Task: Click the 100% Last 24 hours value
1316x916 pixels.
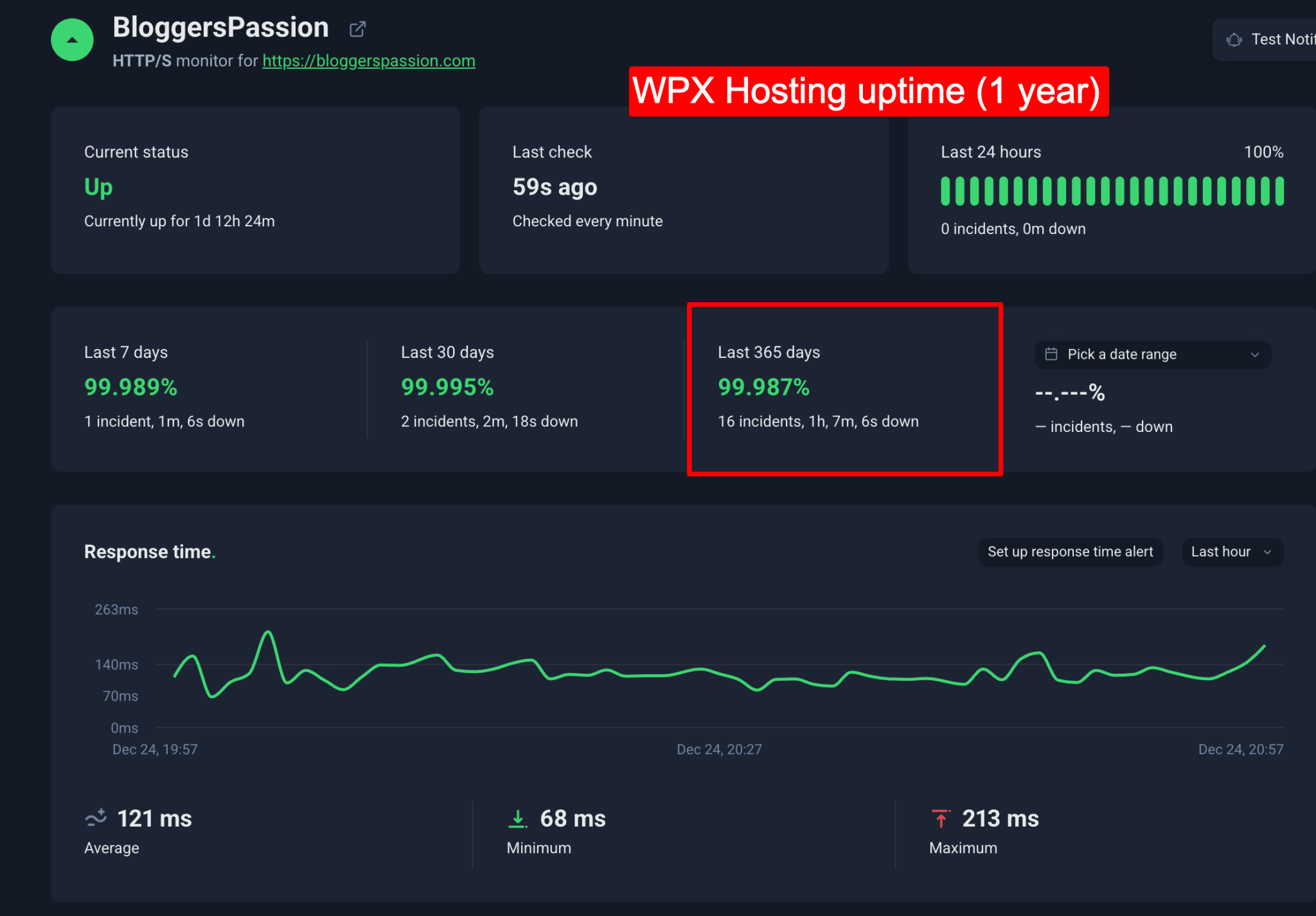Action: (1263, 152)
